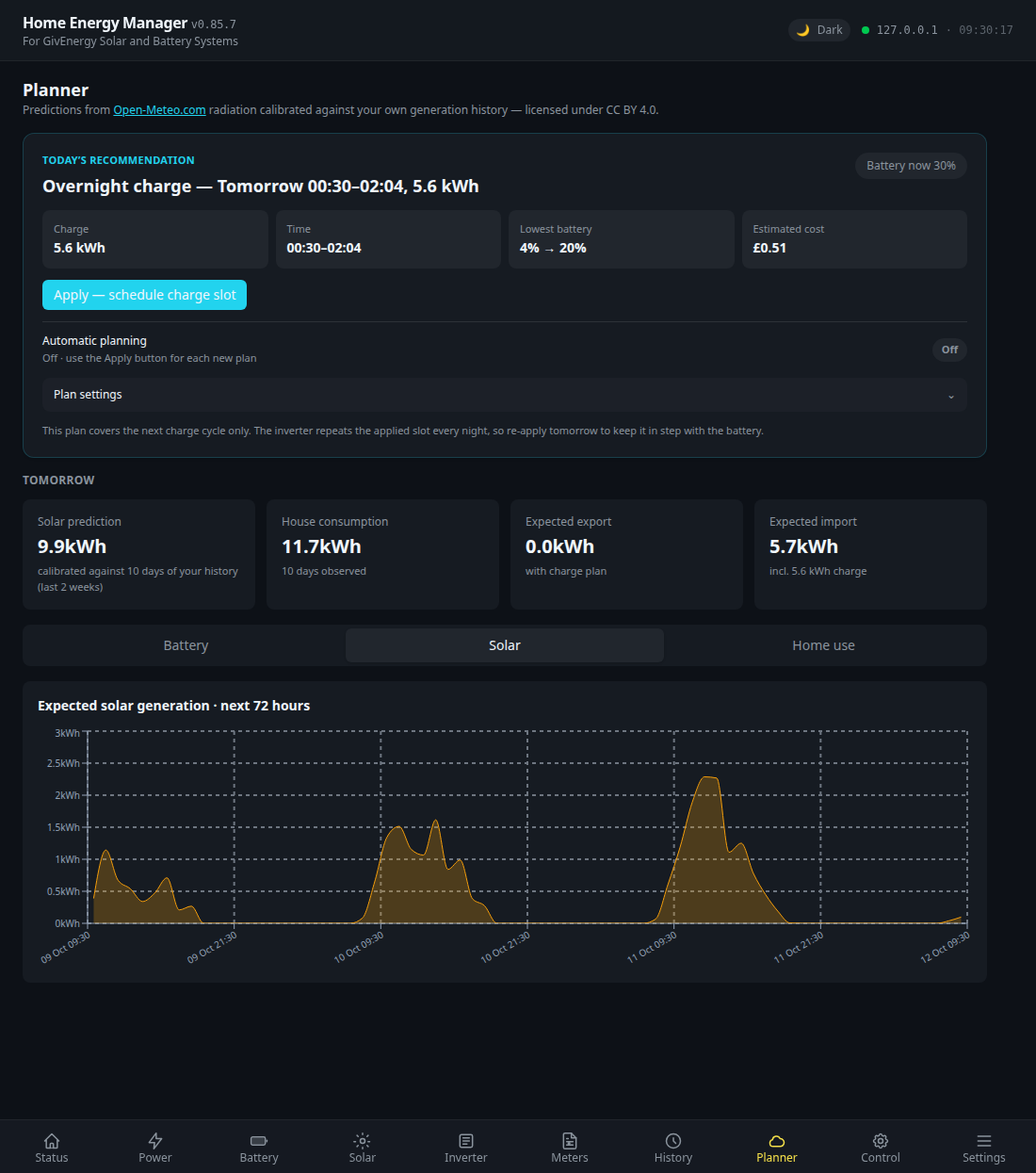Click the 09 Oct 09:30 axis label
Image resolution: width=1036 pixels, height=1173 pixels.
(x=66, y=947)
